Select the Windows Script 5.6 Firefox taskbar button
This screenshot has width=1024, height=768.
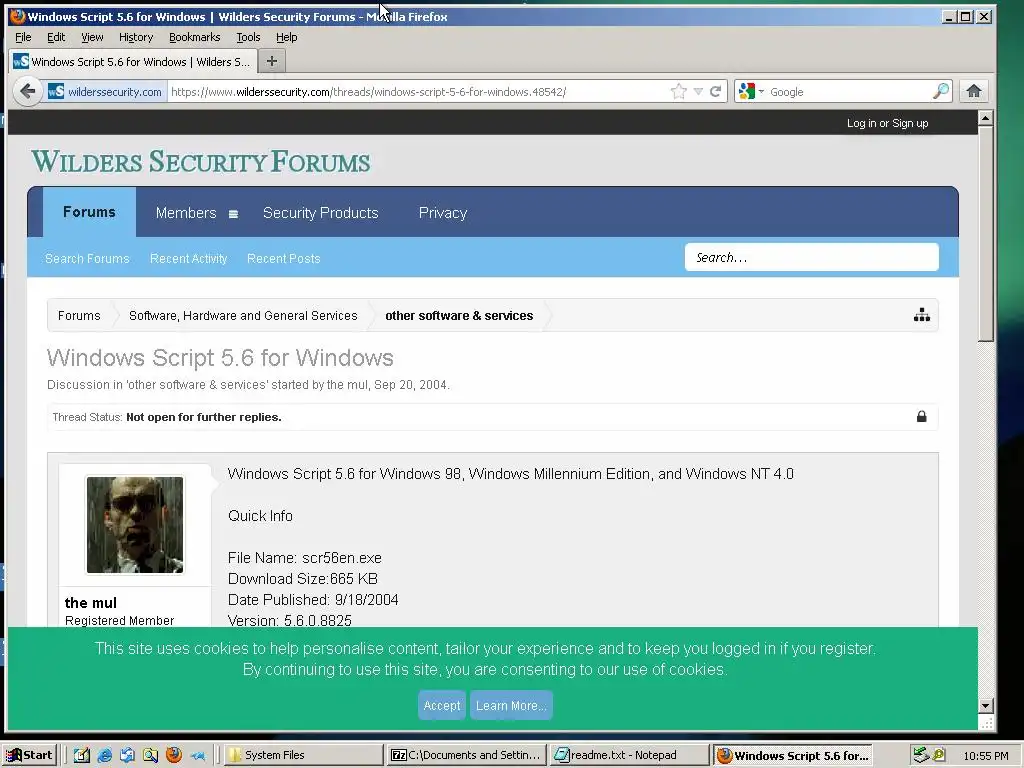pyautogui.click(x=793, y=755)
